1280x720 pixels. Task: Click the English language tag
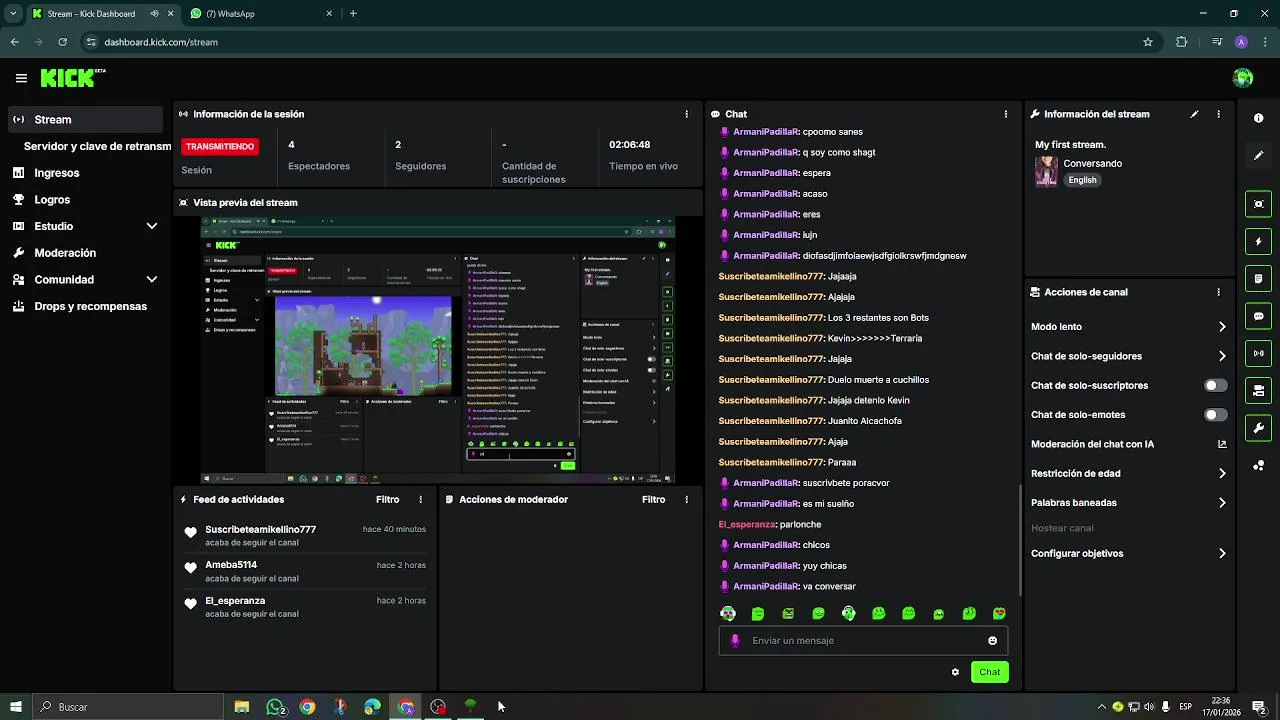point(1082,180)
